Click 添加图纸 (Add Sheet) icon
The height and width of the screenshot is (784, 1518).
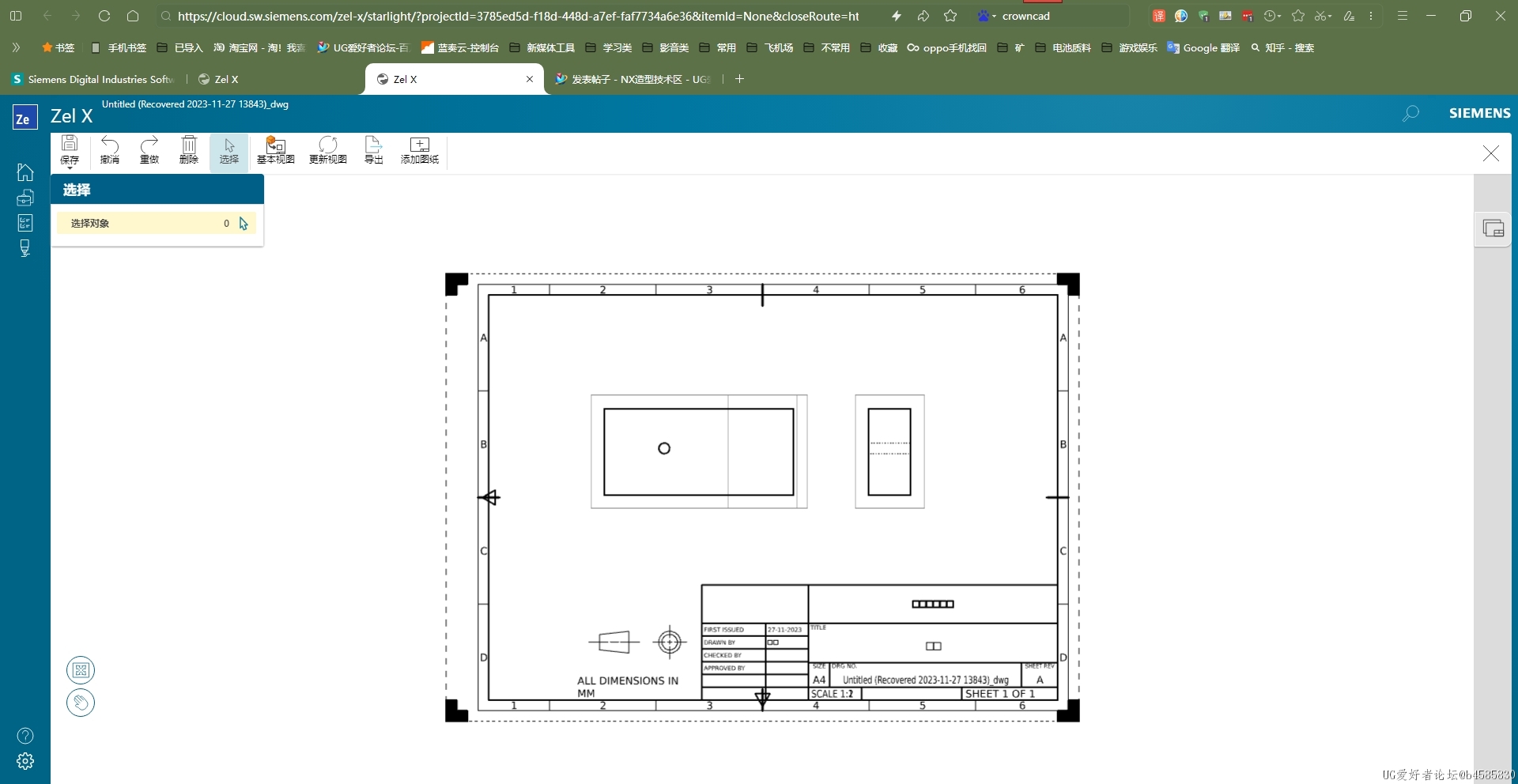pyautogui.click(x=420, y=149)
